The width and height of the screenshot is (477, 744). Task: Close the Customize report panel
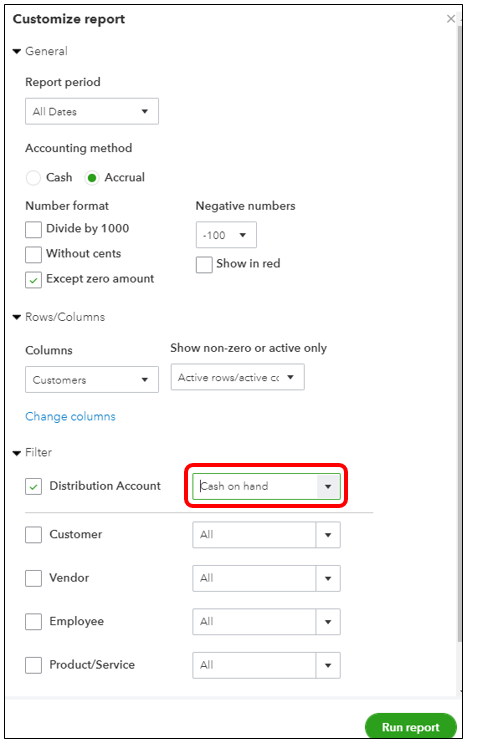(450, 19)
